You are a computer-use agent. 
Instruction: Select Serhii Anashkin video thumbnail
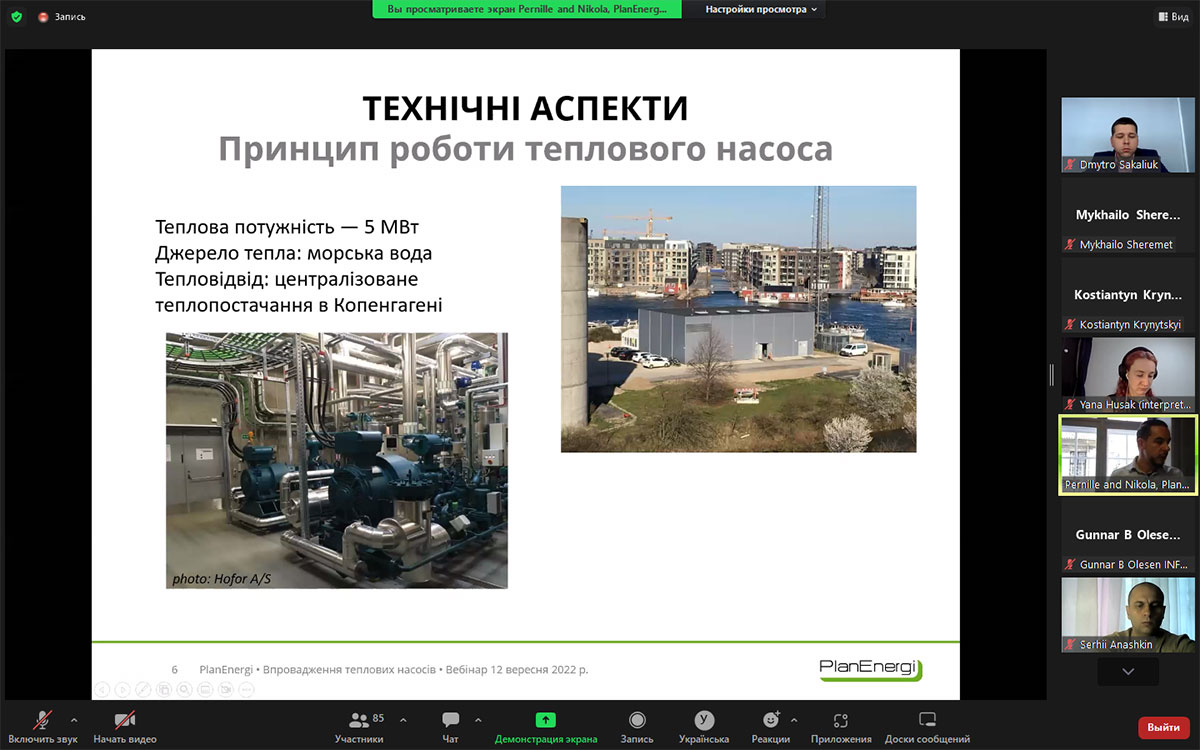(x=1128, y=615)
